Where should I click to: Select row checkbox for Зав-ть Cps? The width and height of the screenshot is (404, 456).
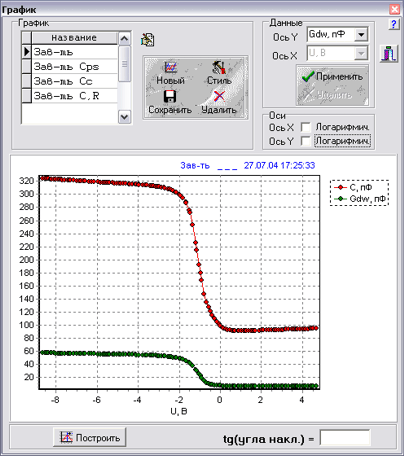click(26, 67)
